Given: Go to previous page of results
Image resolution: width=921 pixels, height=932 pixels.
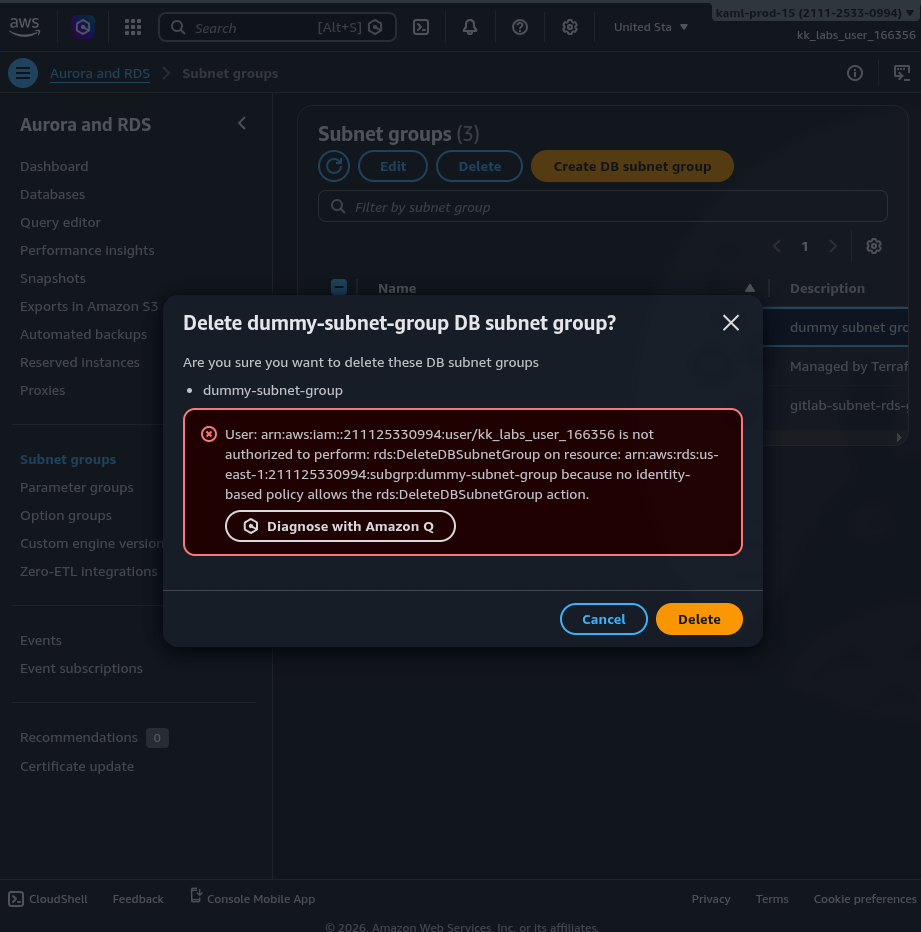Looking at the screenshot, I should [777, 246].
